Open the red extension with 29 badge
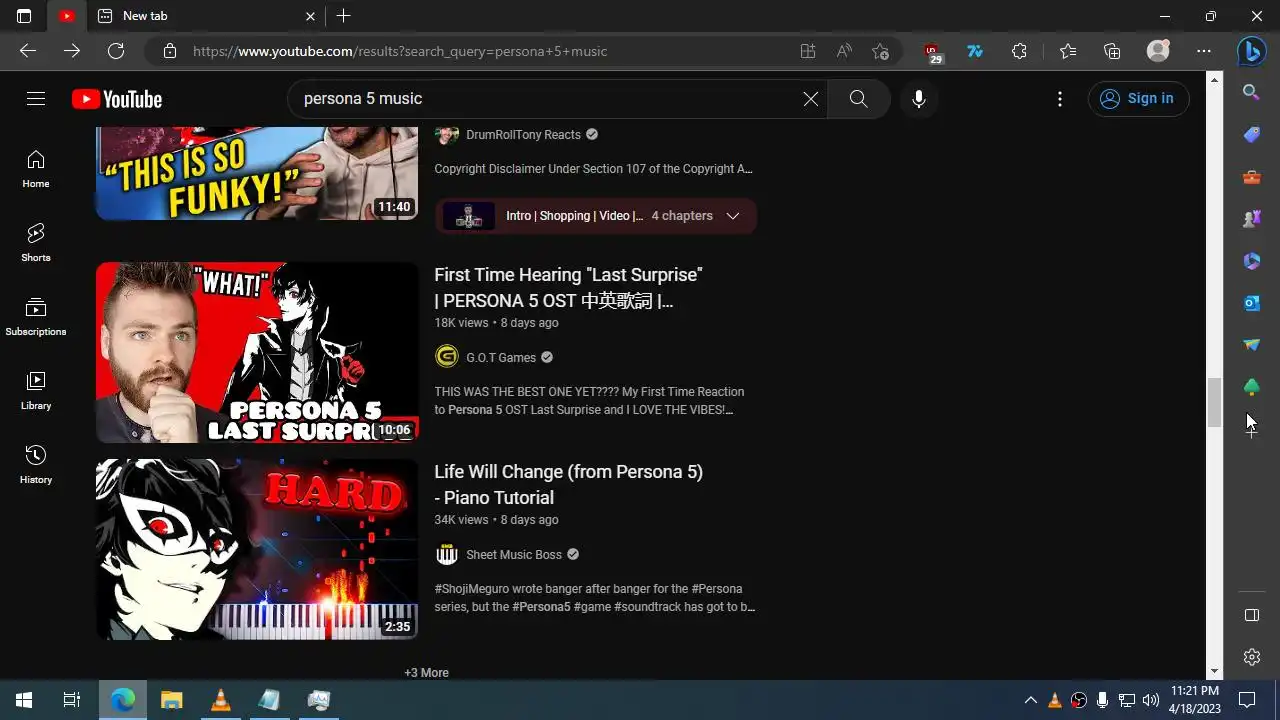1280x720 pixels. click(x=932, y=52)
